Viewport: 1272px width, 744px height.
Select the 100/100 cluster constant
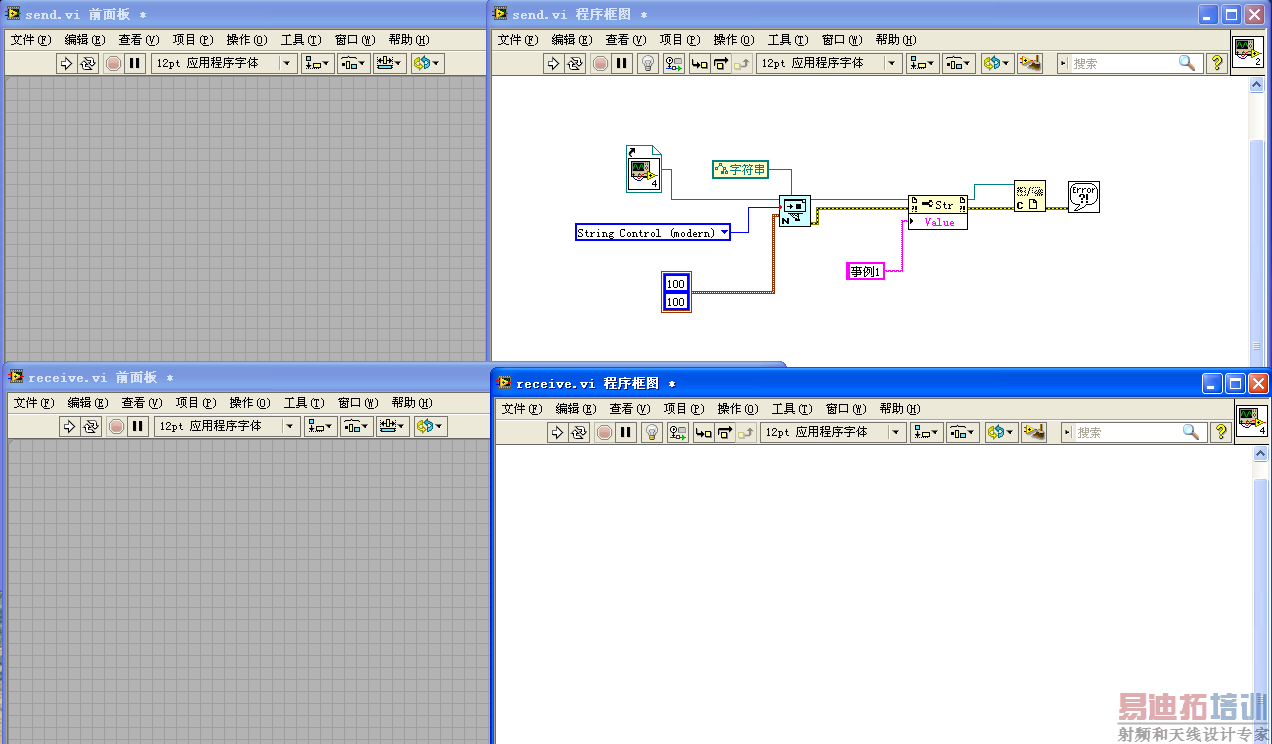[676, 291]
